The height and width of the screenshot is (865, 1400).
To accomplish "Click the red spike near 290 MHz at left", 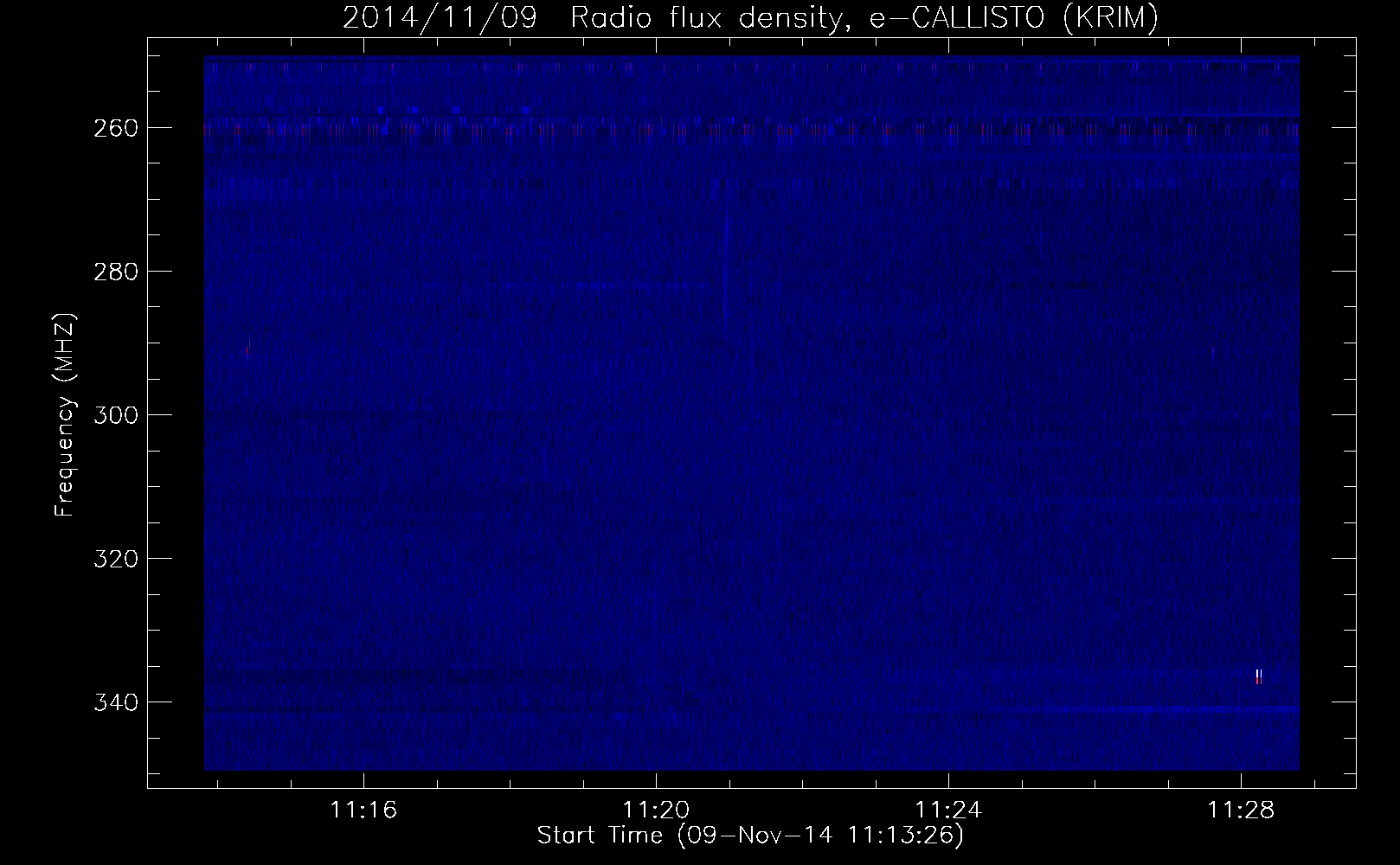I will [249, 345].
